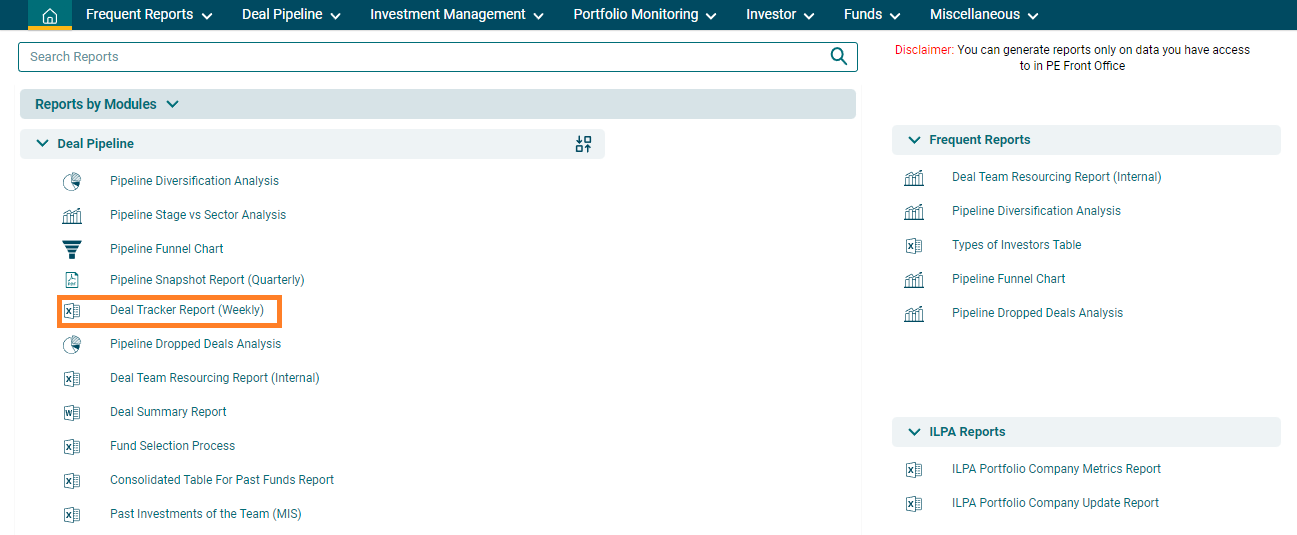Click into the Search Reports field
Viewport: 1297px width, 535px height.
pos(420,57)
